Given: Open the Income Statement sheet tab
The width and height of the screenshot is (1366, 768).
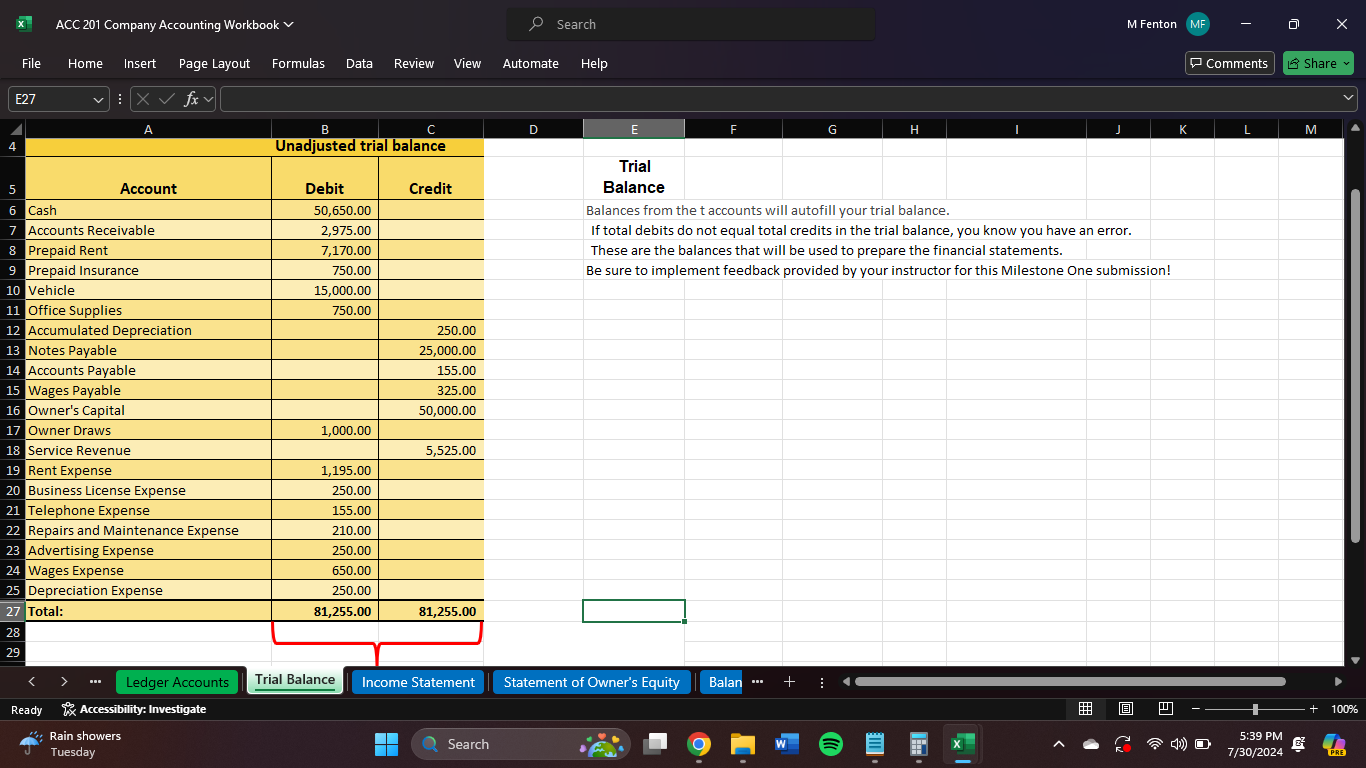Looking at the screenshot, I should [417, 681].
